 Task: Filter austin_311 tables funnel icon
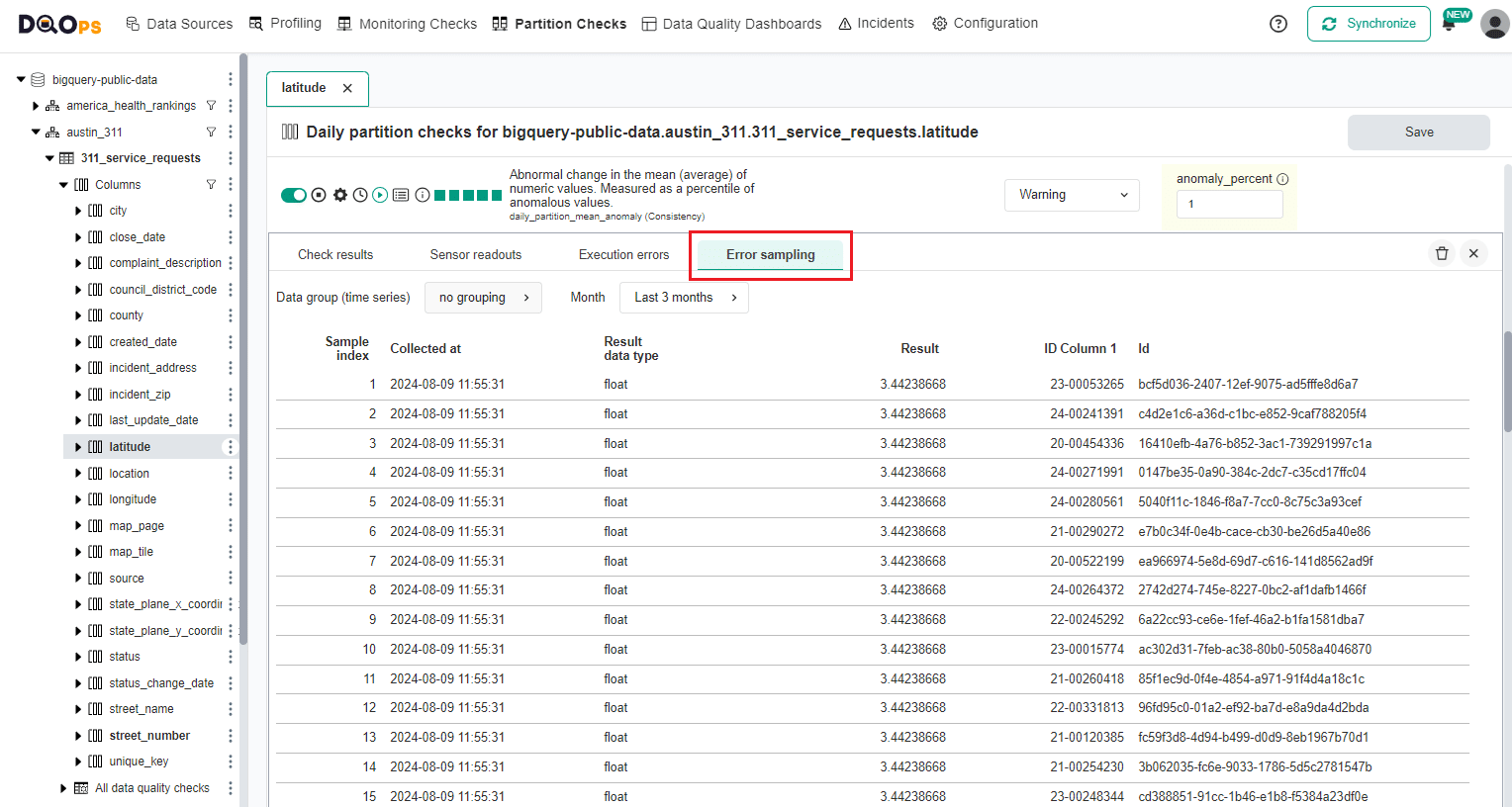tap(211, 132)
